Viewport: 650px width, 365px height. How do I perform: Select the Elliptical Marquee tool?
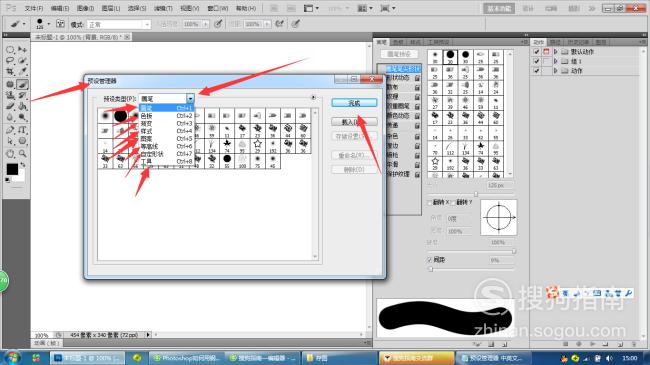click(10, 50)
